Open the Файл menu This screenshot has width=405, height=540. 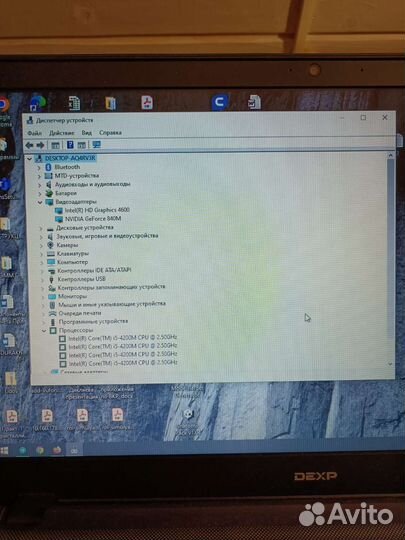click(34, 133)
